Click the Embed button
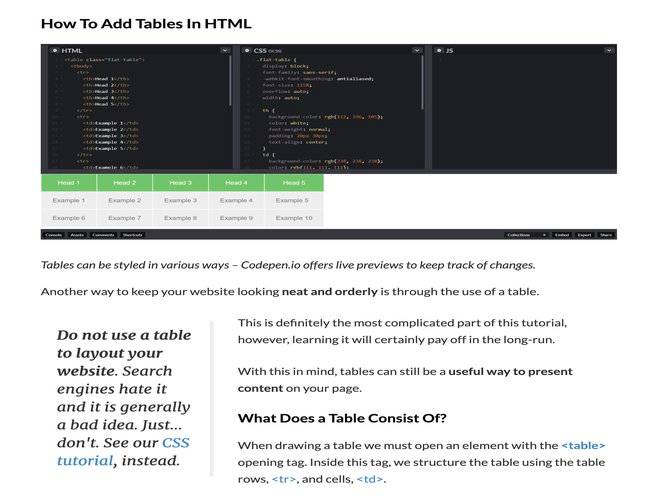The width and height of the screenshot is (670, 500). pyautogui.click(x=562, y=235)
